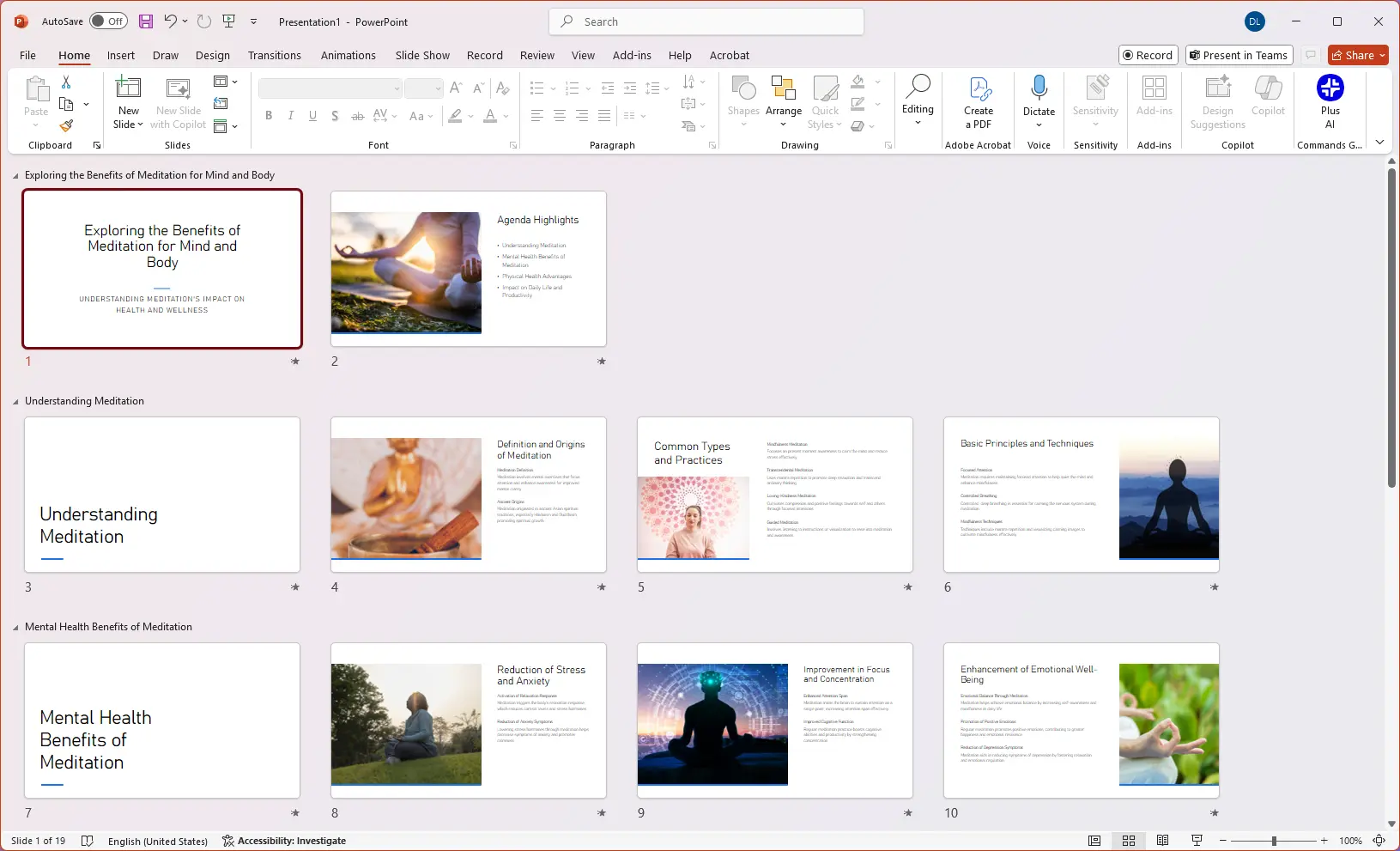Switch to Normal view in status bar

1094,841
